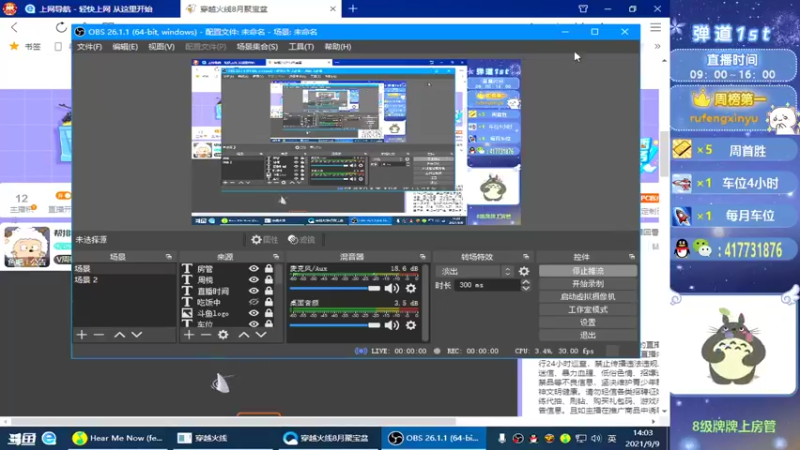Click the 开始录制 button
This screenshot has height=450, width=800.
[x=588, y=284]
